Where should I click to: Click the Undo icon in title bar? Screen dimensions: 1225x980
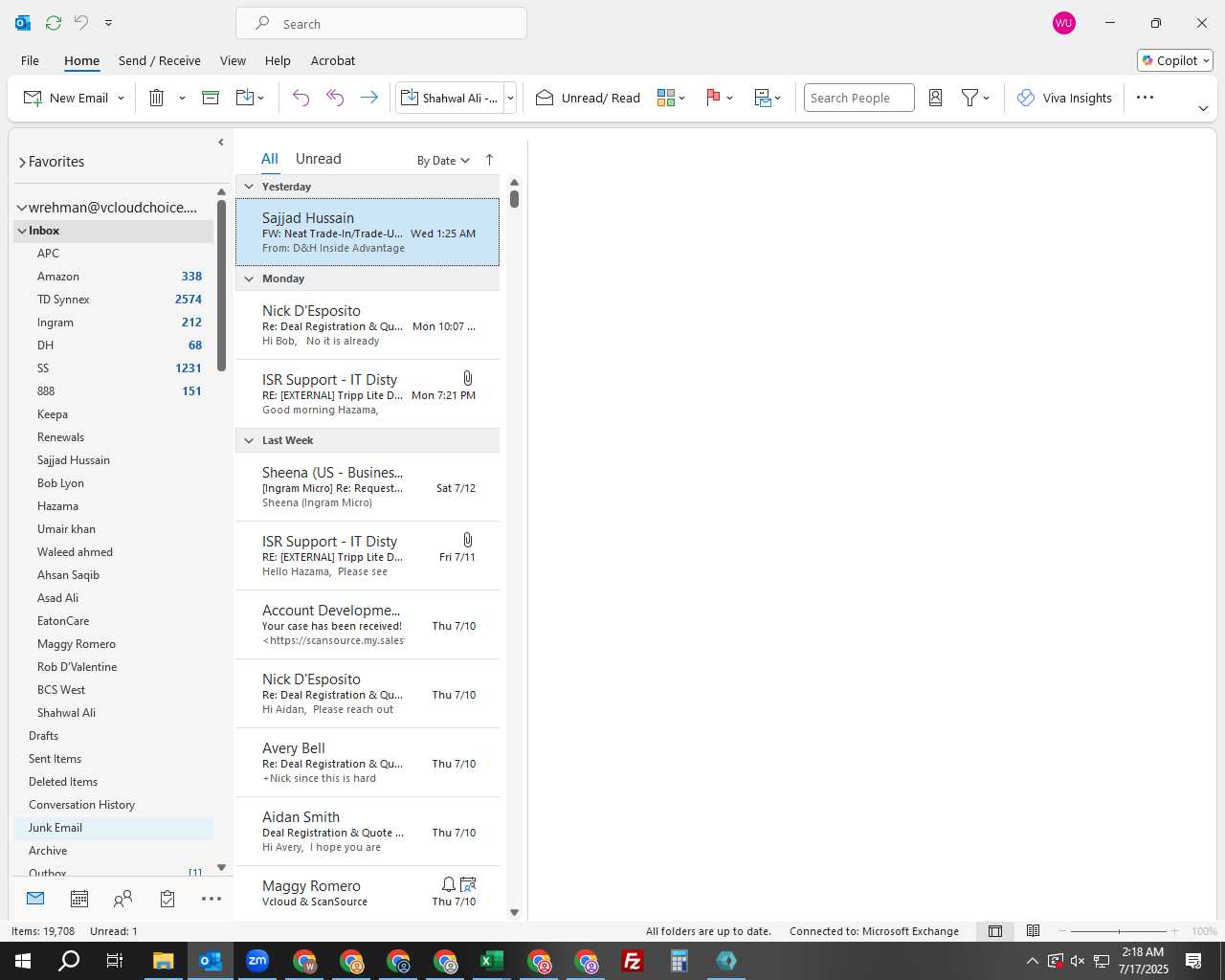(81, 23)
